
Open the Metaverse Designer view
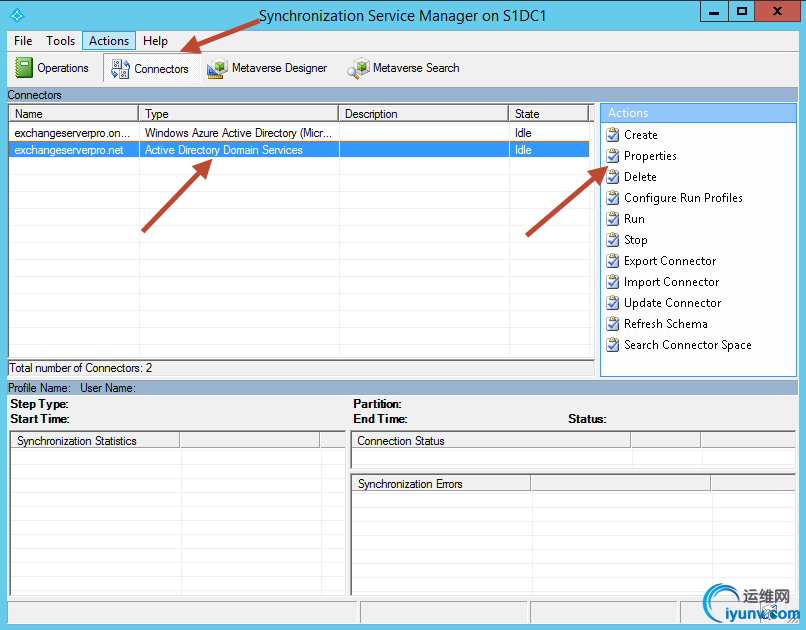[267, 68]
